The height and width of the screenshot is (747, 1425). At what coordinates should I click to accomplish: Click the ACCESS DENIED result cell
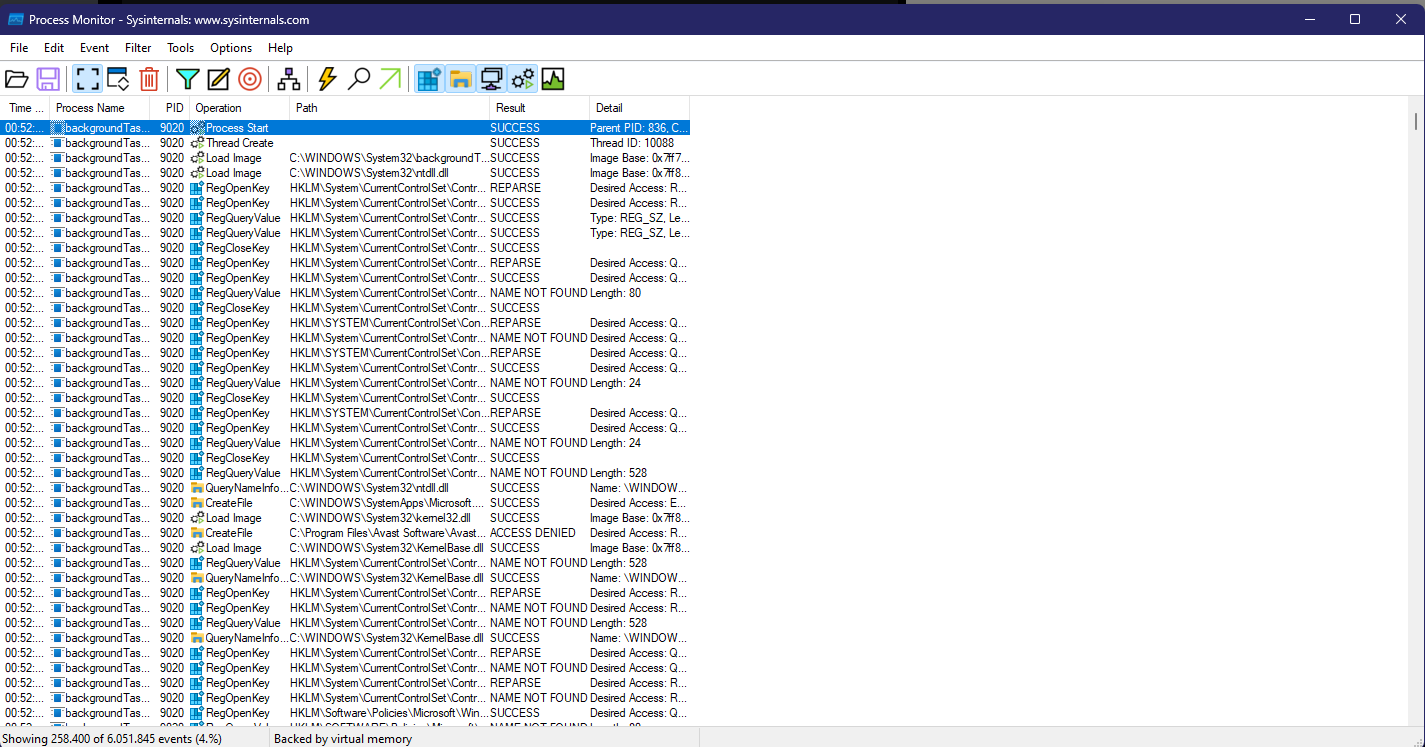[533, 533]
